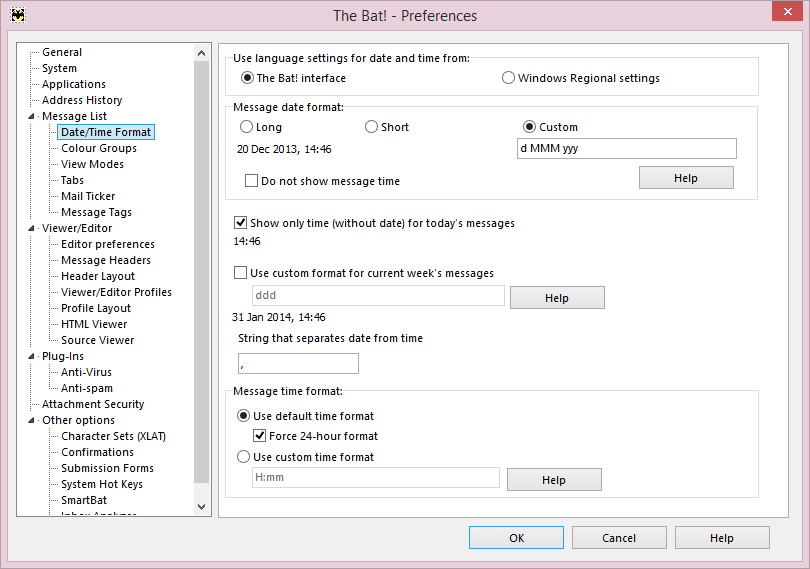Click the bottom Help button
The width and height of the screenshot is (810, 569).
(x=722, y=538)
